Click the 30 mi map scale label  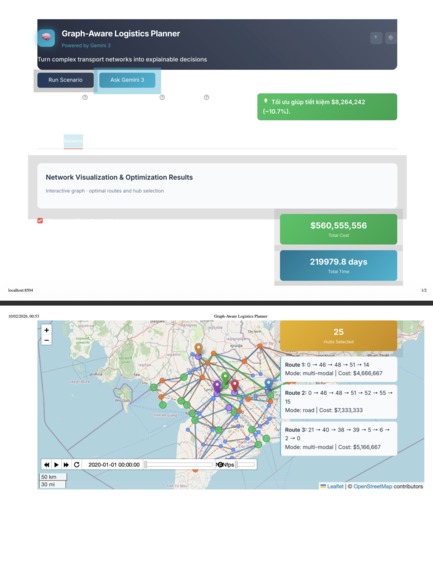click(x=52, y=484)
